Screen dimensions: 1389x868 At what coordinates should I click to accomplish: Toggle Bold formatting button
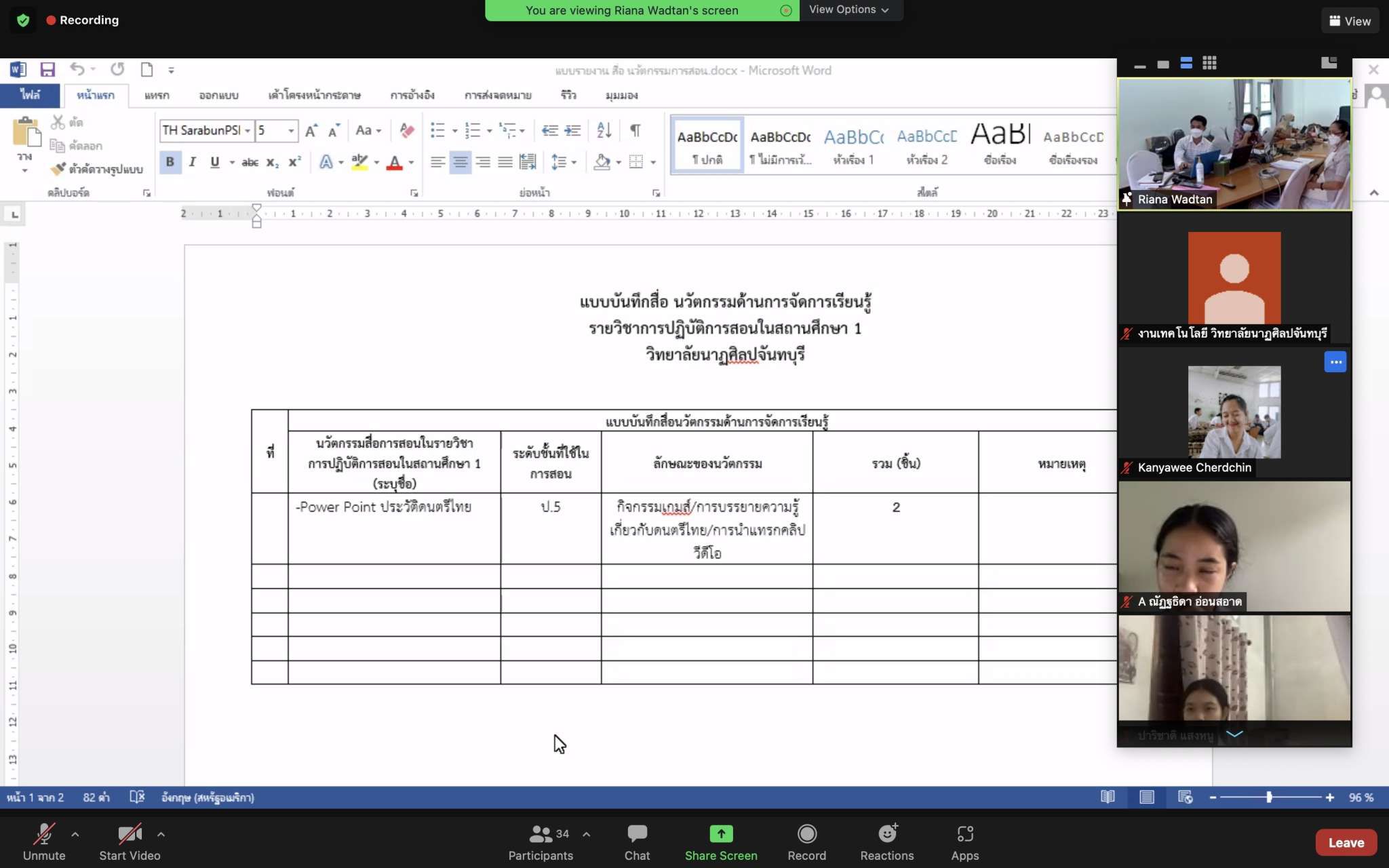[170, 161]
